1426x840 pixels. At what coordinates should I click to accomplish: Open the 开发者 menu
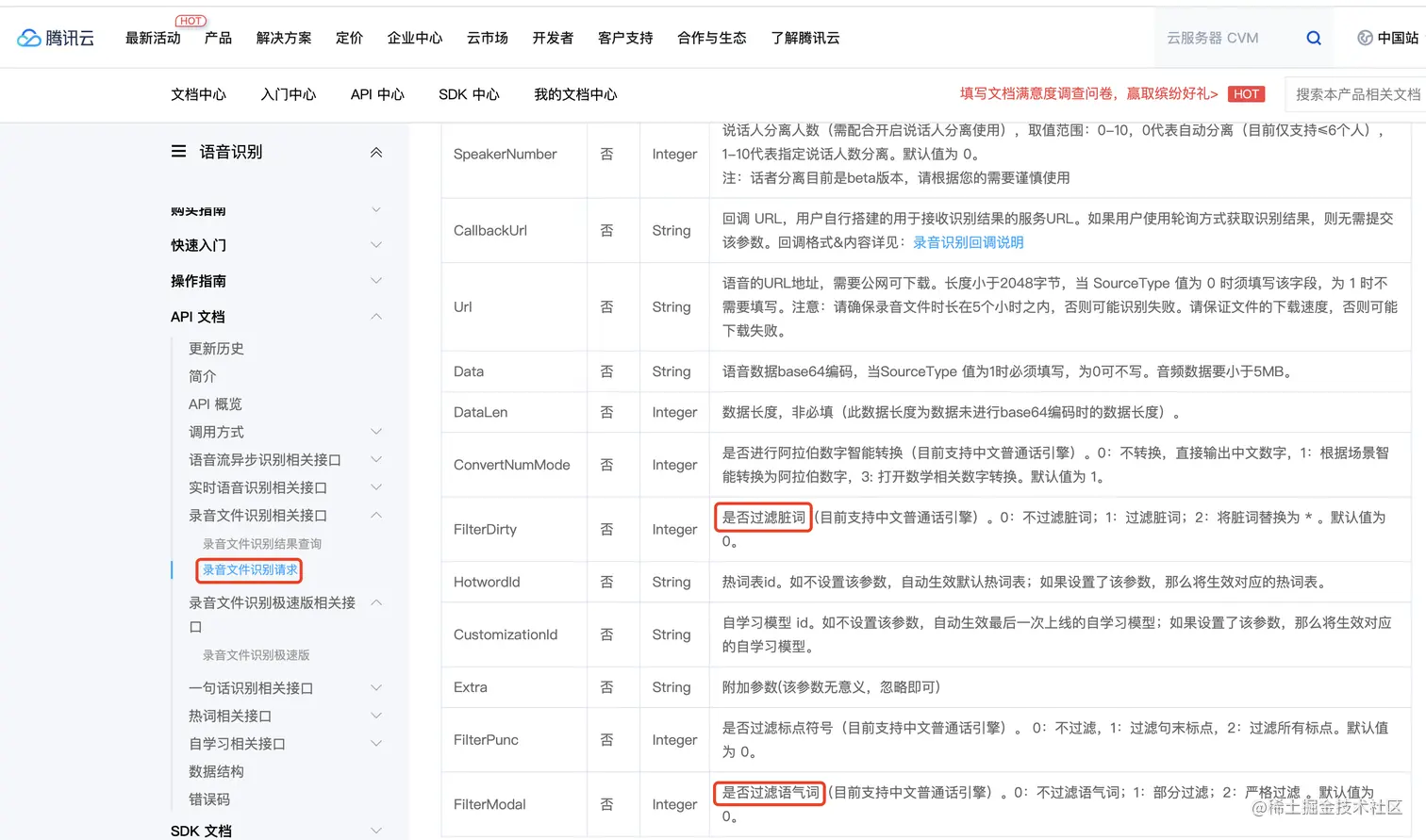tap(553, 38)
